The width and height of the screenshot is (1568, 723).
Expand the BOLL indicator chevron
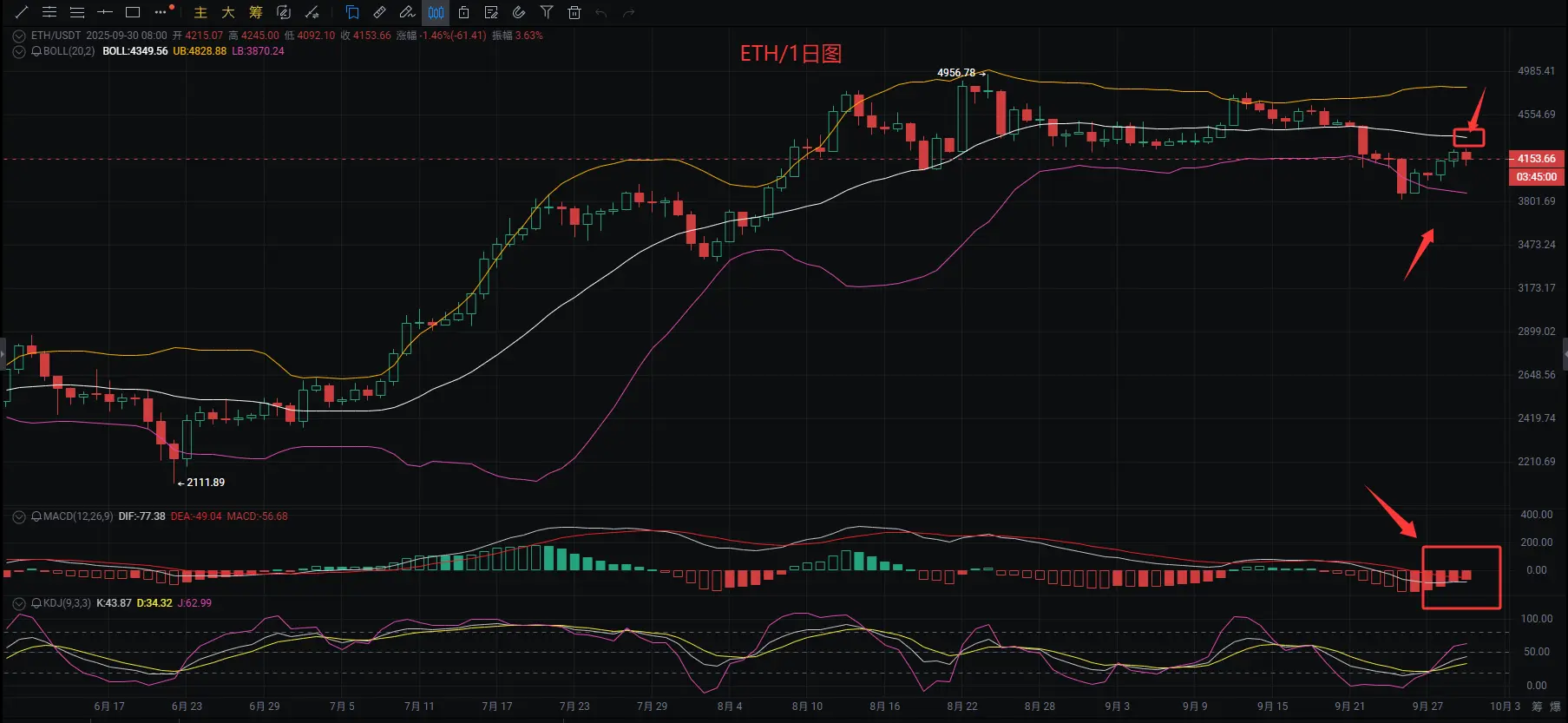pyautogui.click(x=19, y=52)
